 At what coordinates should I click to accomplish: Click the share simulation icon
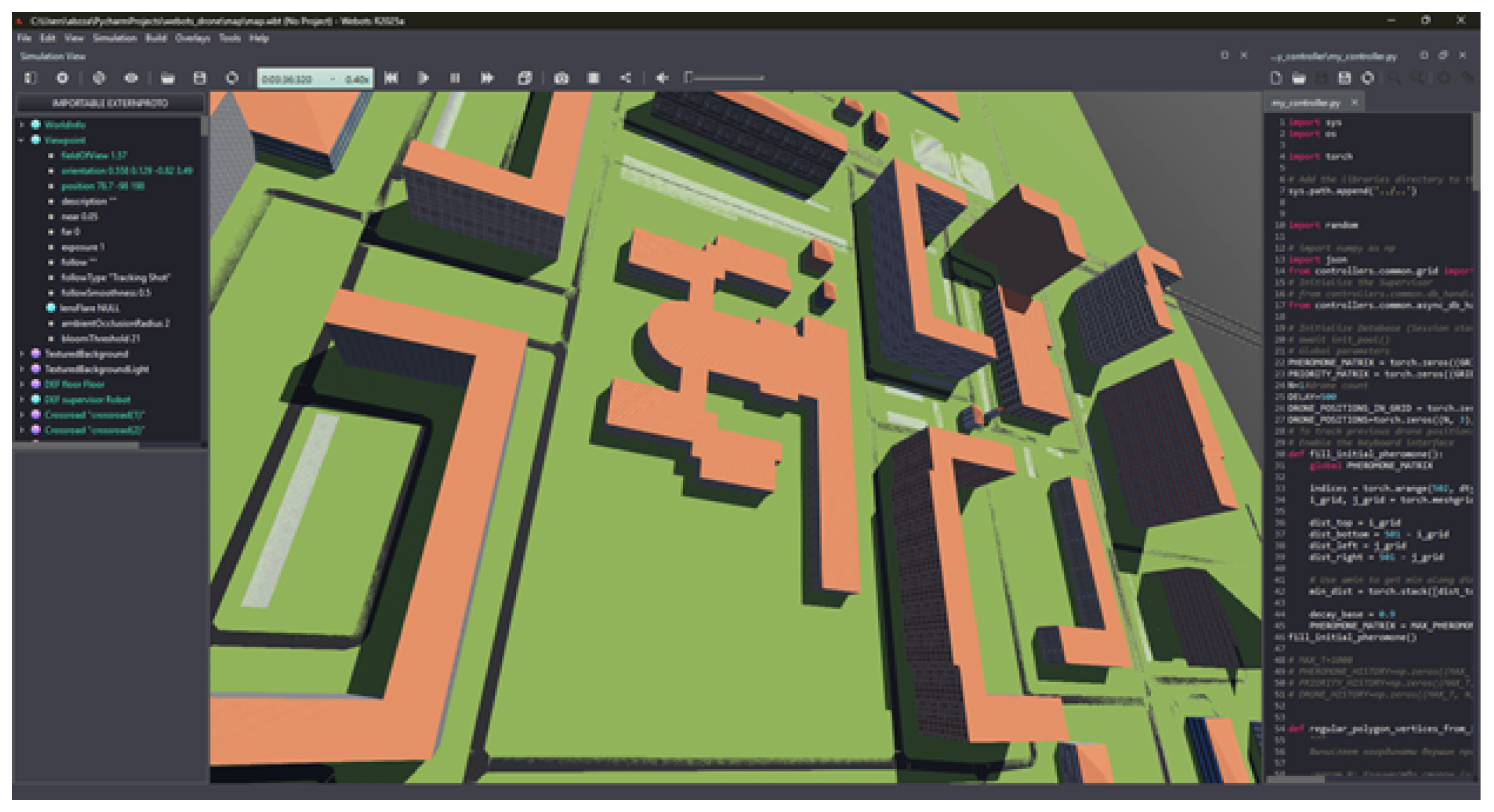[625, 78]
